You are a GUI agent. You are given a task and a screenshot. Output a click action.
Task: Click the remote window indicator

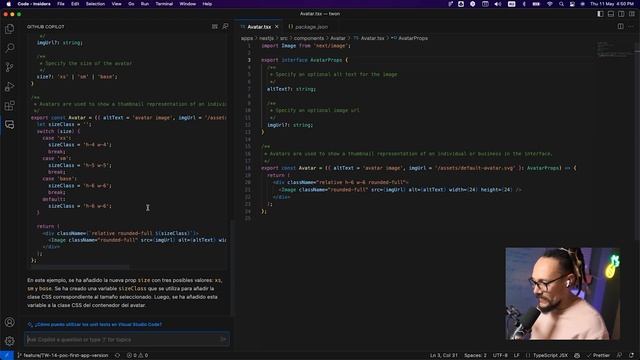tap(7, 356)
